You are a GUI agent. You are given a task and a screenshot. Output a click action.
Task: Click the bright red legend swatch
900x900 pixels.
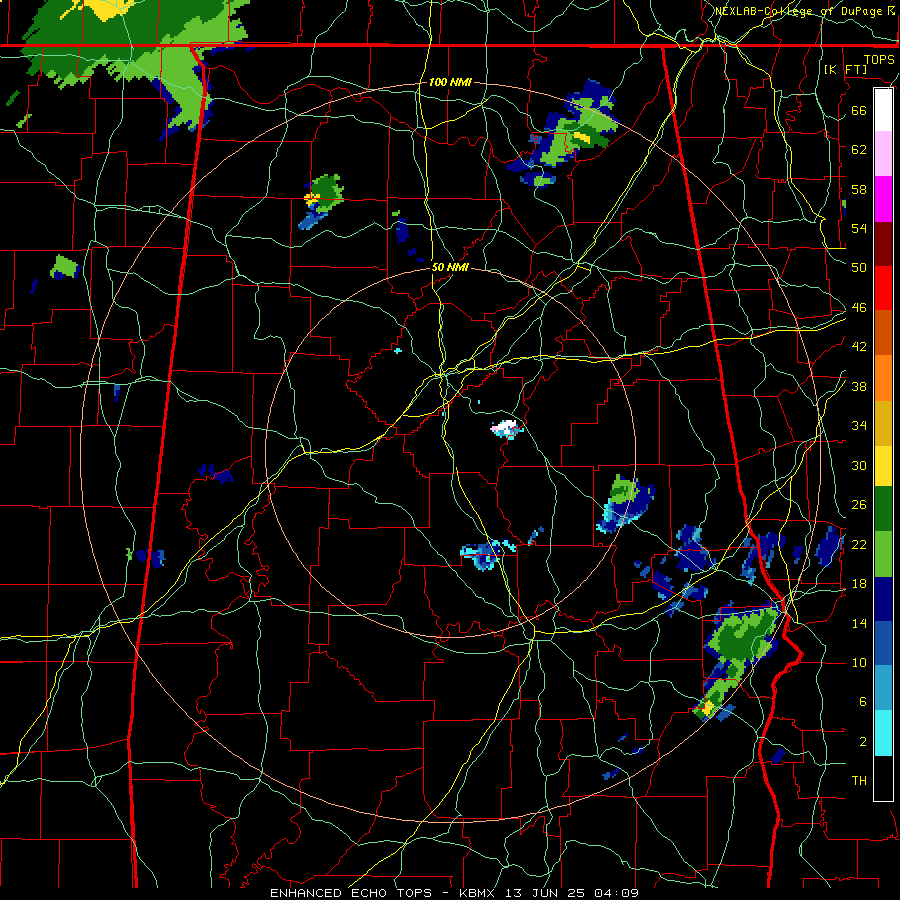[883, 288]
